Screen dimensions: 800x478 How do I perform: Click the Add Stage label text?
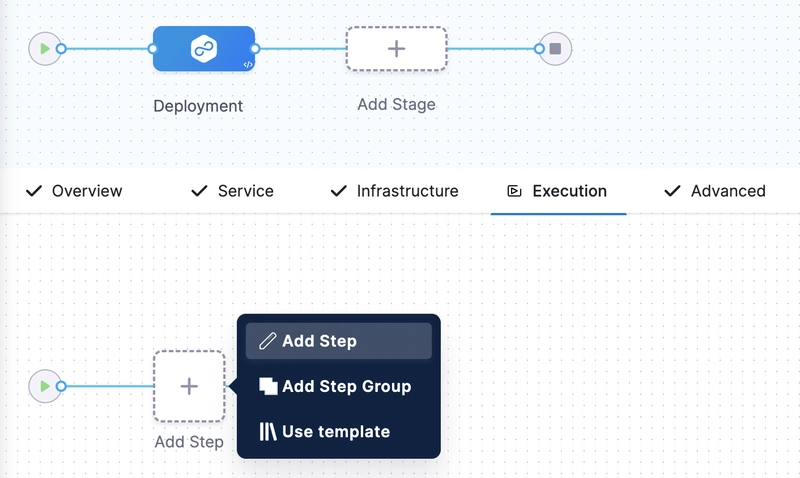396,104
